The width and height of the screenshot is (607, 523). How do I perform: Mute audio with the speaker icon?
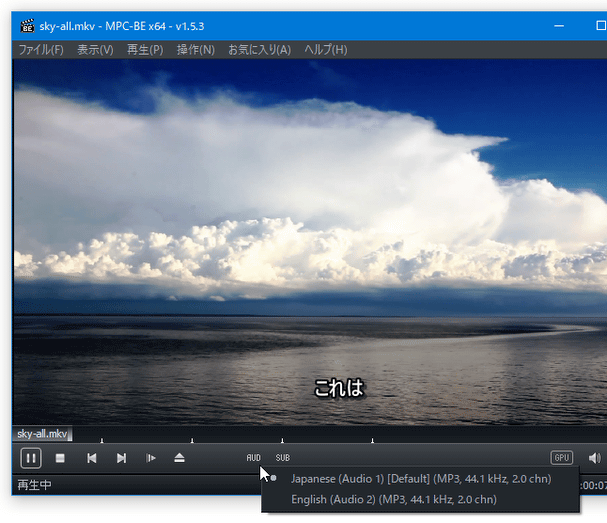coord(594,458)
